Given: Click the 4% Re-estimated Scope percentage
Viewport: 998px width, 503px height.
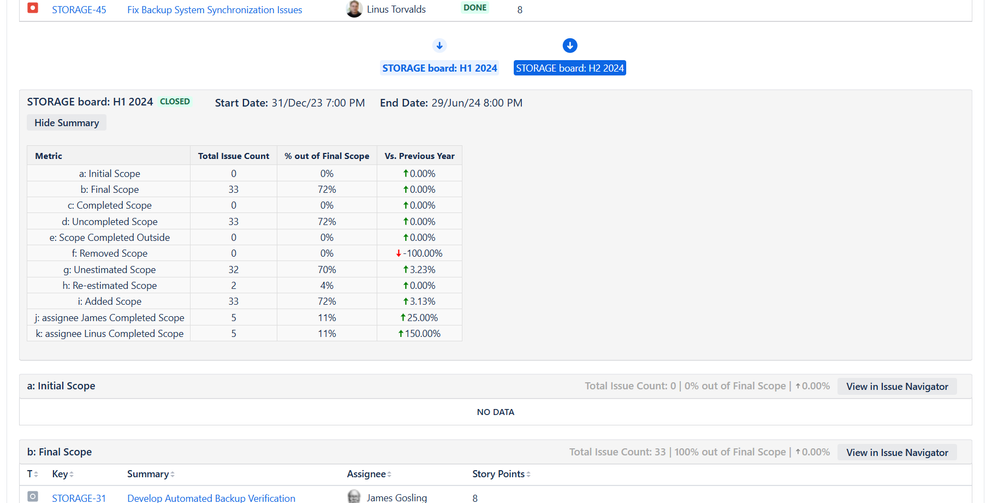Looking at the screenshot, I should coord(327,285).
